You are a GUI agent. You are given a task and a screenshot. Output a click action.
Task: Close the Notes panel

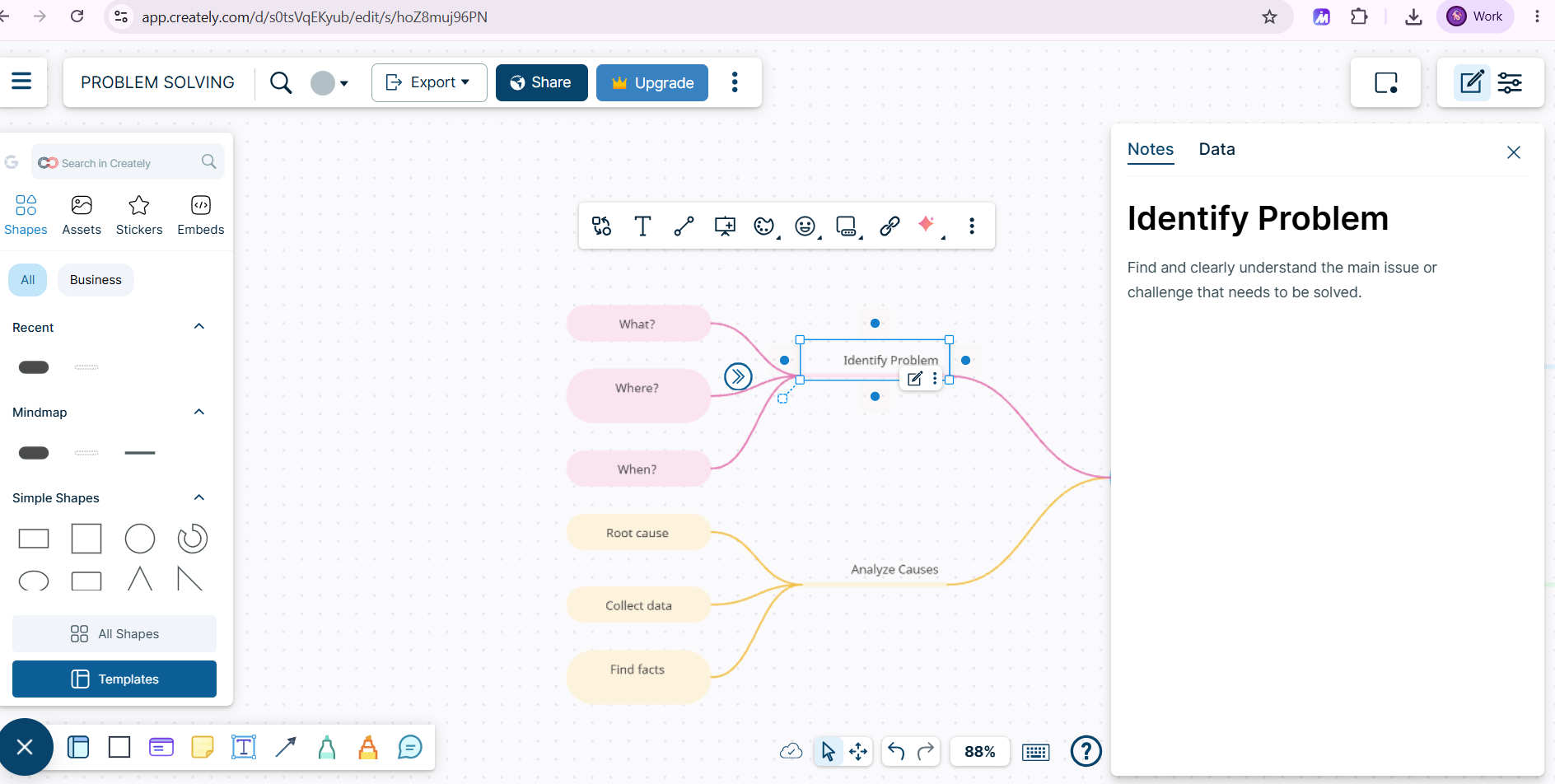(x=1514, y=152)
